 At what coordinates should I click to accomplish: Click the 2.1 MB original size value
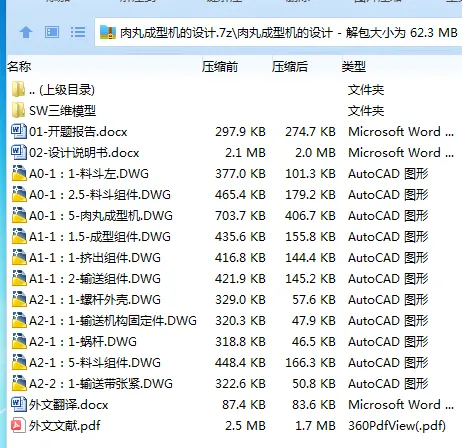(x=245, y=153)
